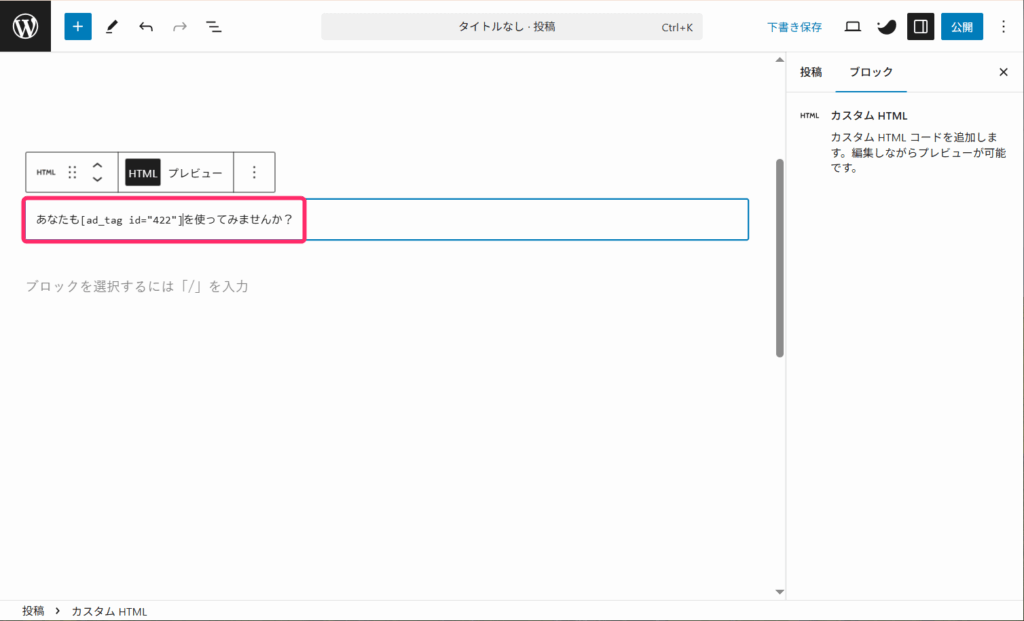The height and width of the screenshot is (621, 1024).
Task: Undo the last change
Action: point(146,27)
